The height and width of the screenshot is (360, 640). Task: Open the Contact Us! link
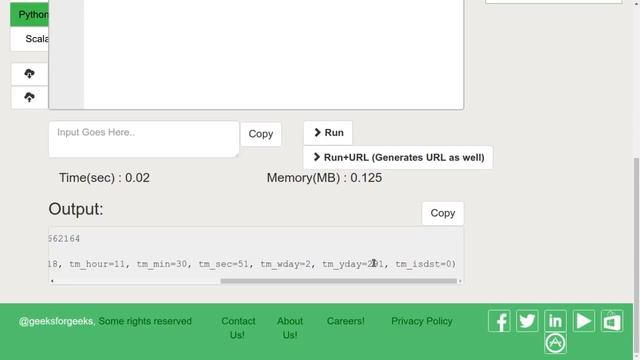click(x=238, y=328)
